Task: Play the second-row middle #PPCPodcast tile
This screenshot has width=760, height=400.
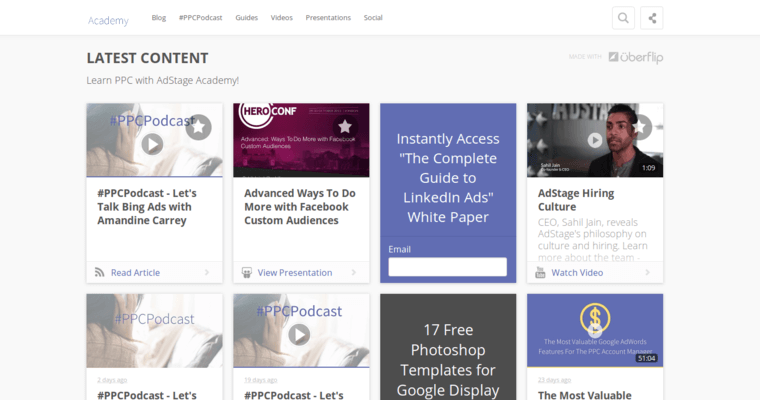Action: tap(299, 334)
